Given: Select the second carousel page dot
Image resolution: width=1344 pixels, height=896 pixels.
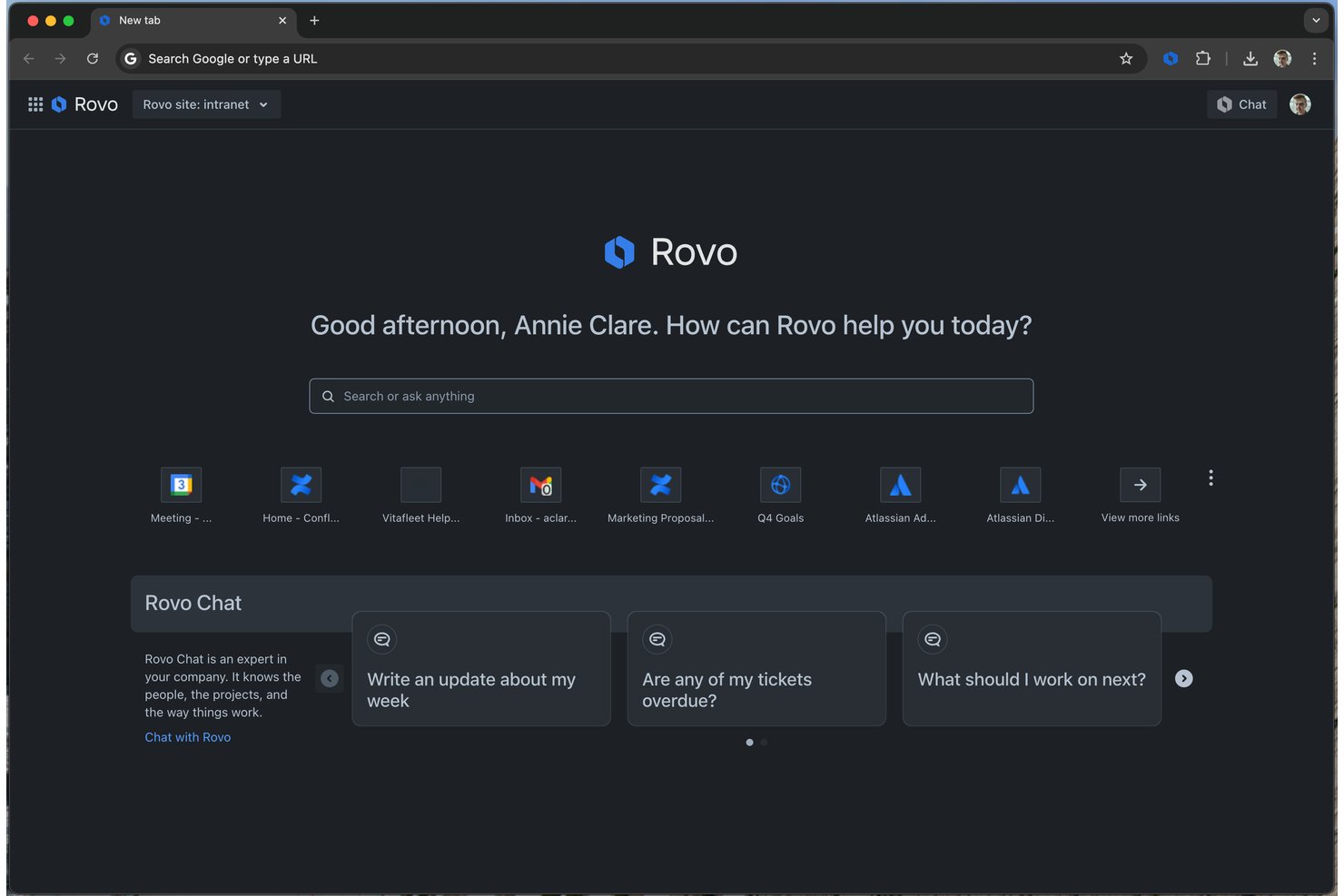Looking at the screenshot, I should [x=764, y=743].
